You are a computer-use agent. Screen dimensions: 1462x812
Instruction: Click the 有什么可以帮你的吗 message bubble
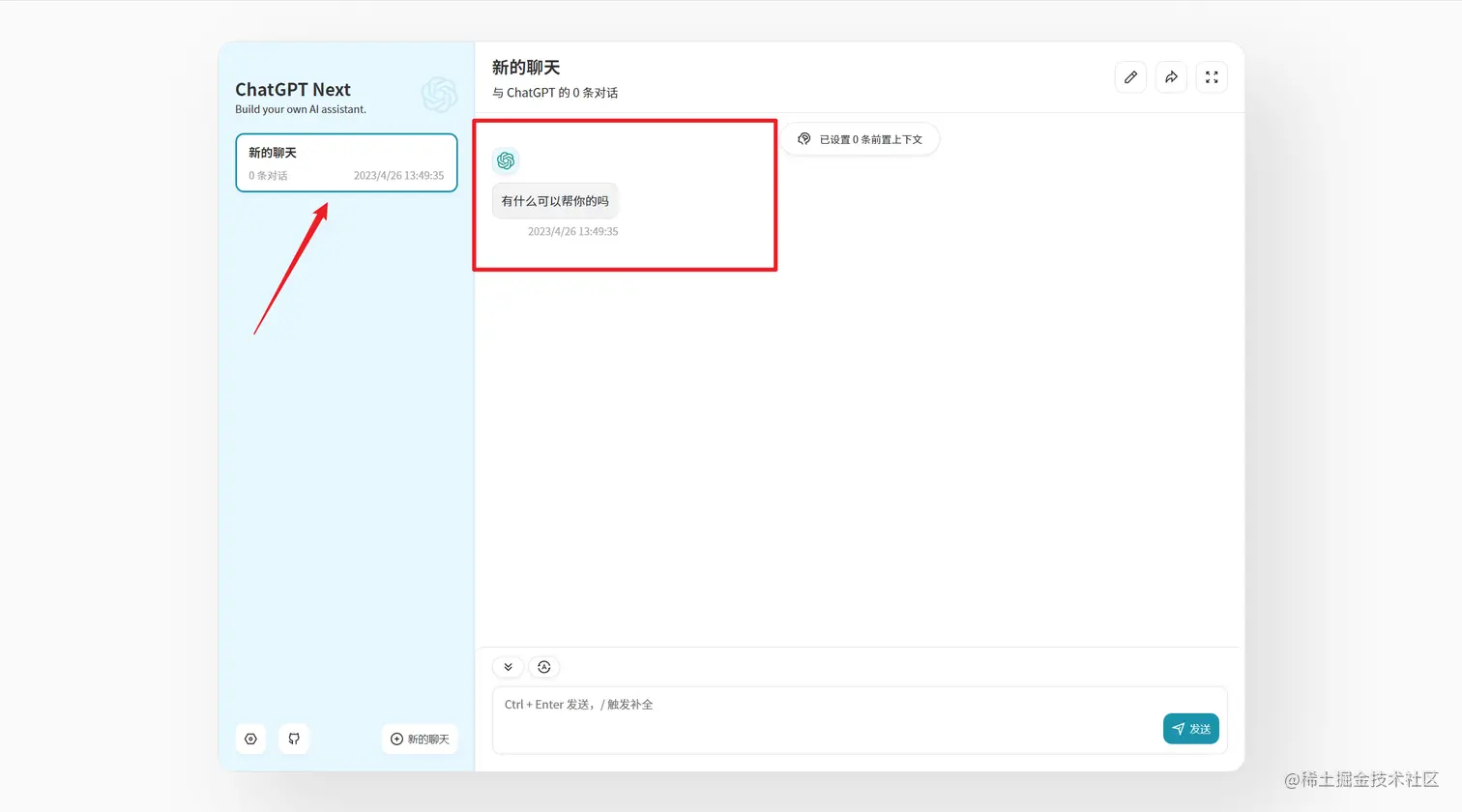555,201
